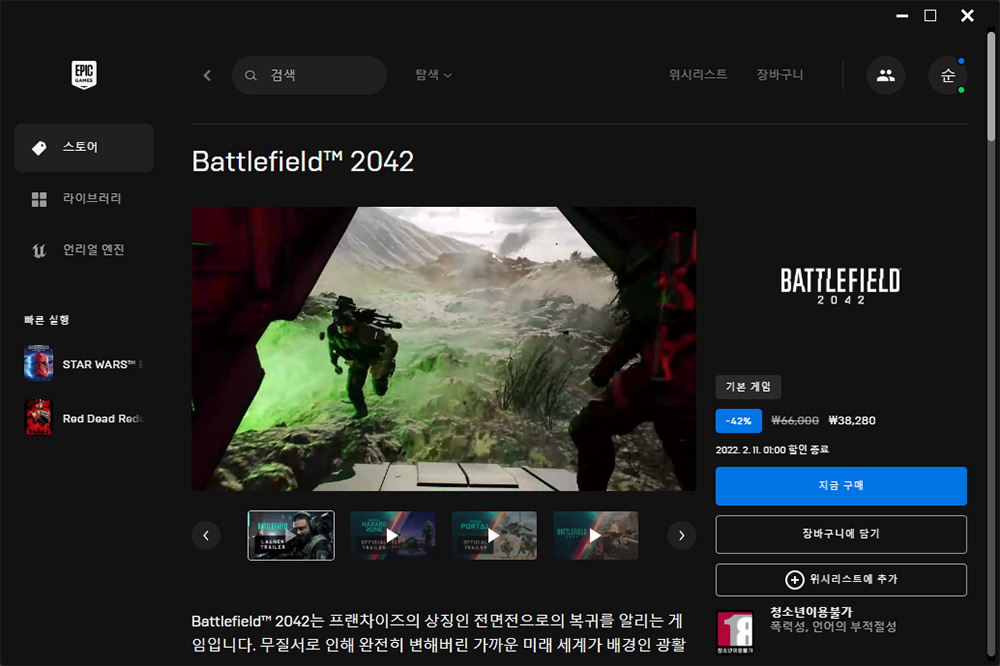
Task: Click the 스토어 tag icon
Action: click(40, 148)
